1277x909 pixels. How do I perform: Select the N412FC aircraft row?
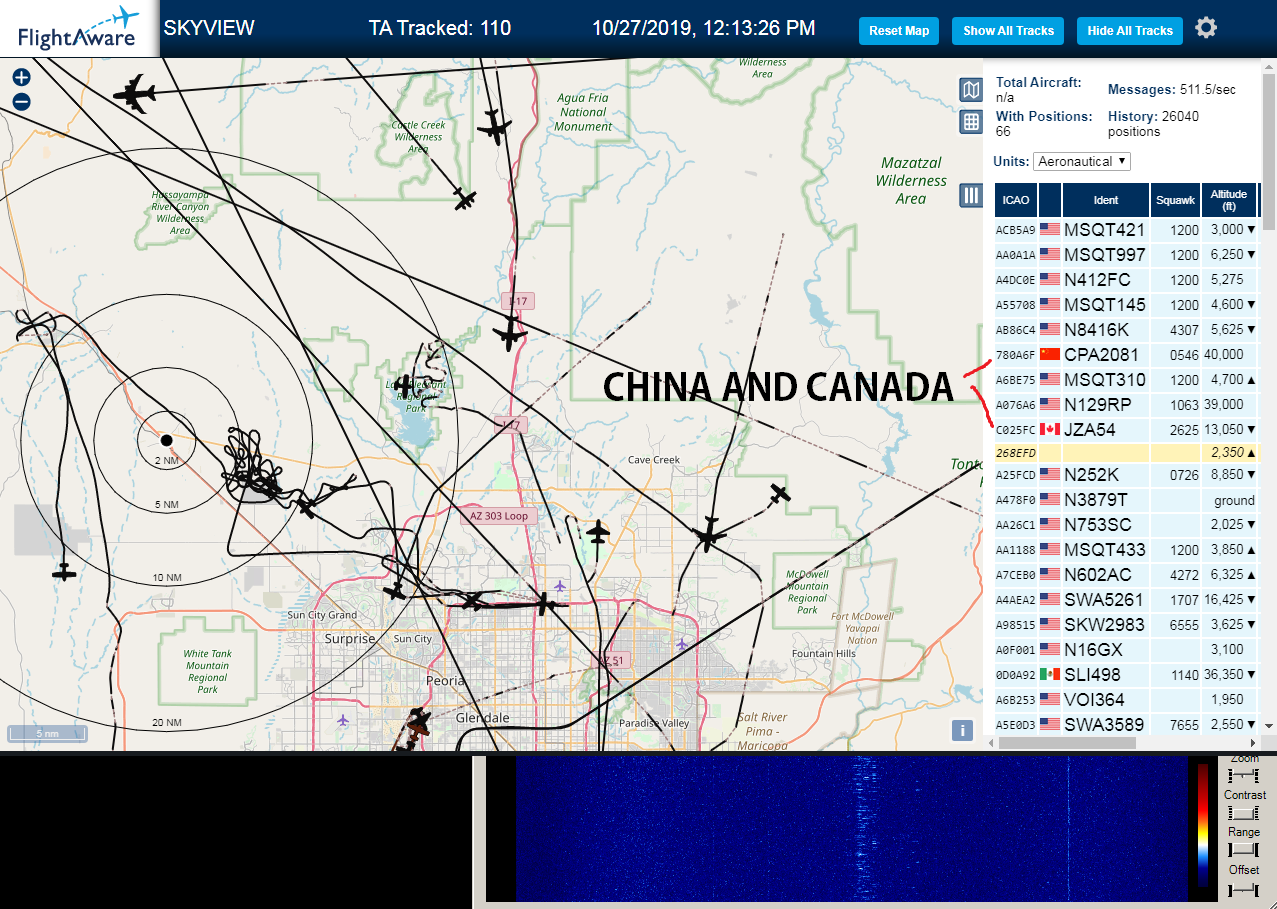(1126, 279)
